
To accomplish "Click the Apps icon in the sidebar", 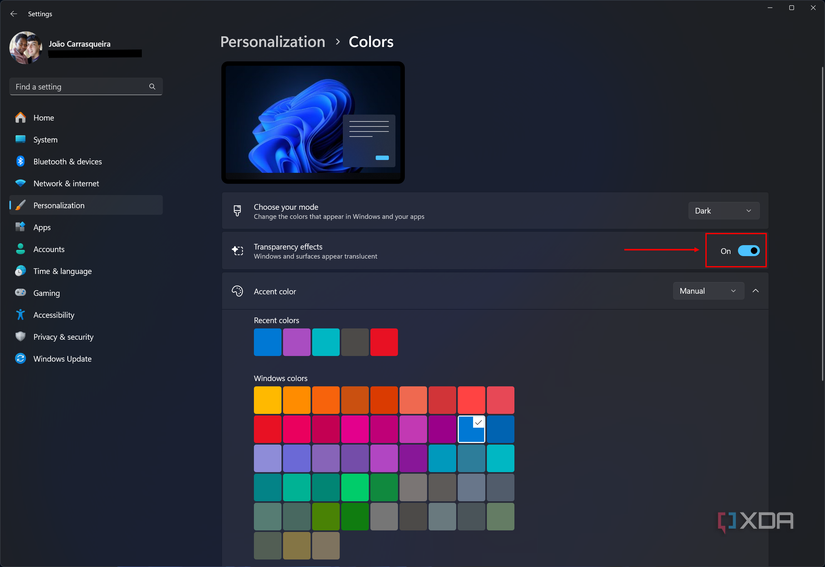I will (21, 227).
